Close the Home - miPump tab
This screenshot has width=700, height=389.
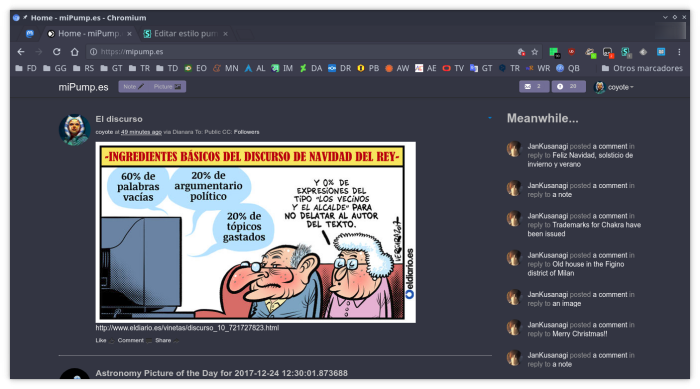(129, 34)
